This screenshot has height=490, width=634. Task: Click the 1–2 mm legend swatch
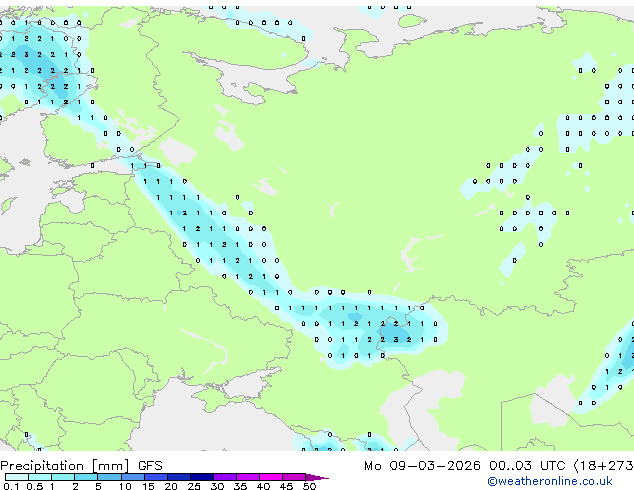point(63,477)
